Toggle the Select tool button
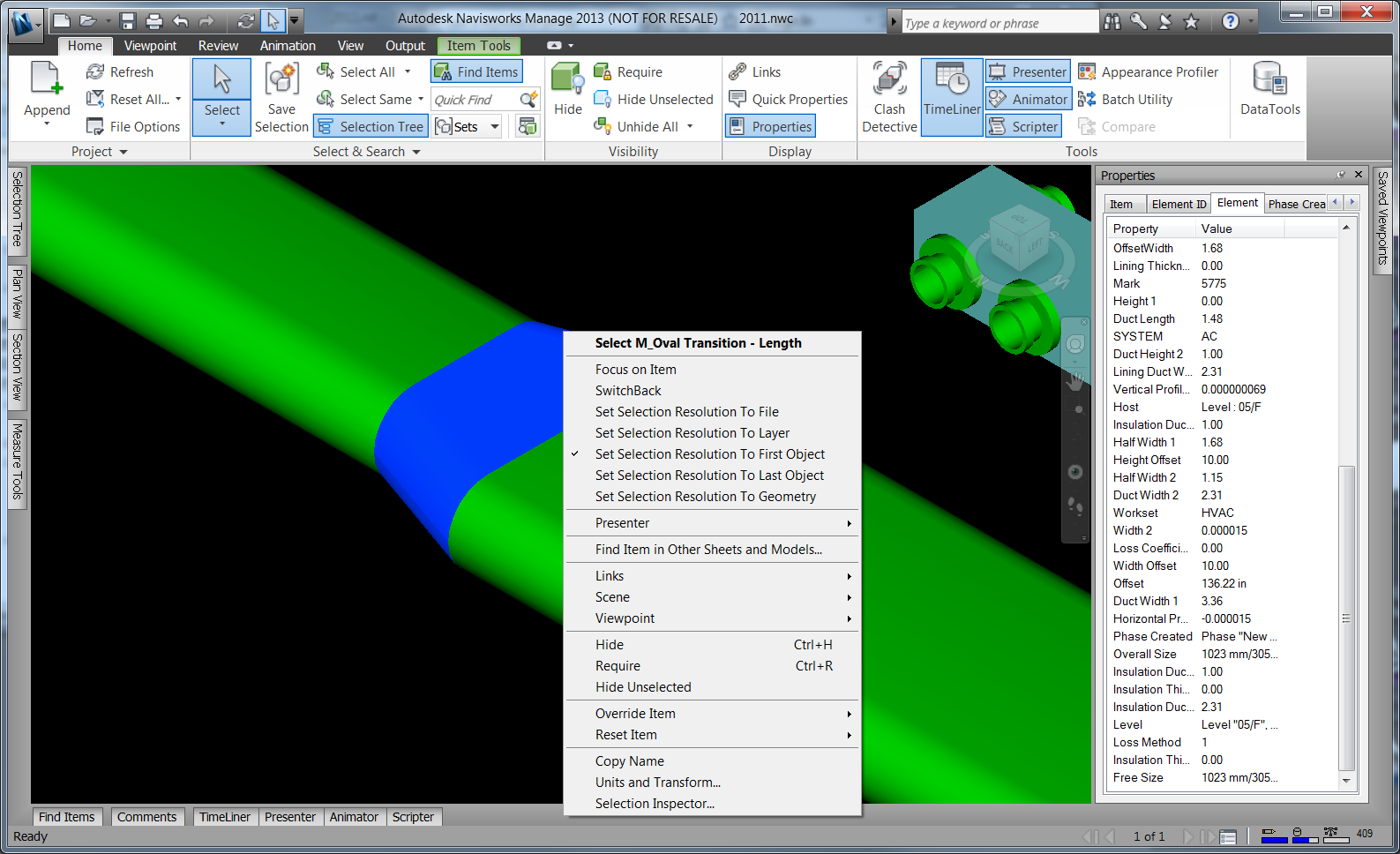The image size is (1400, 854). [x=221, y=97]
